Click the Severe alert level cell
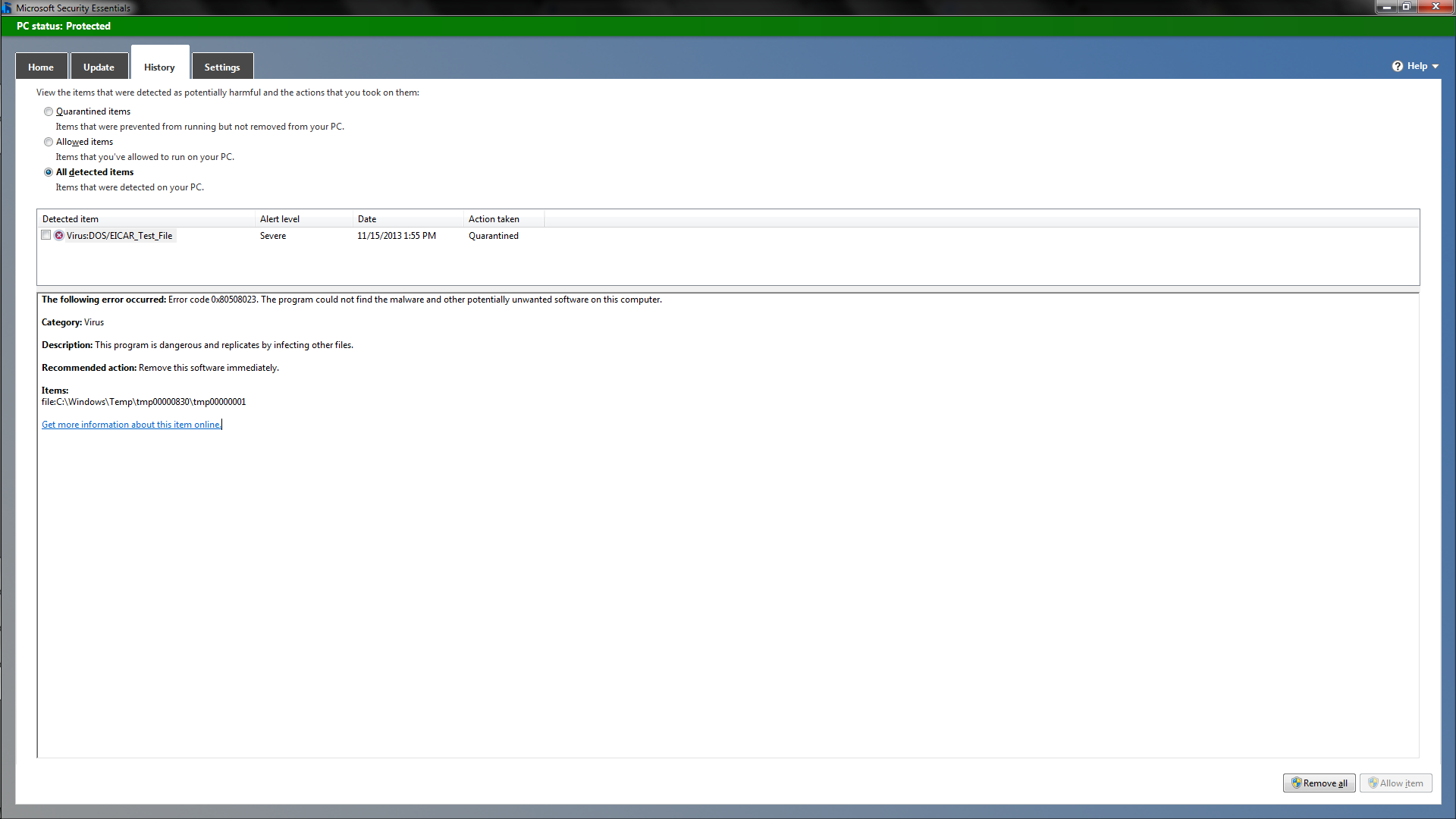The width and height of the screenshot is (1456, 819). (273, 236)
